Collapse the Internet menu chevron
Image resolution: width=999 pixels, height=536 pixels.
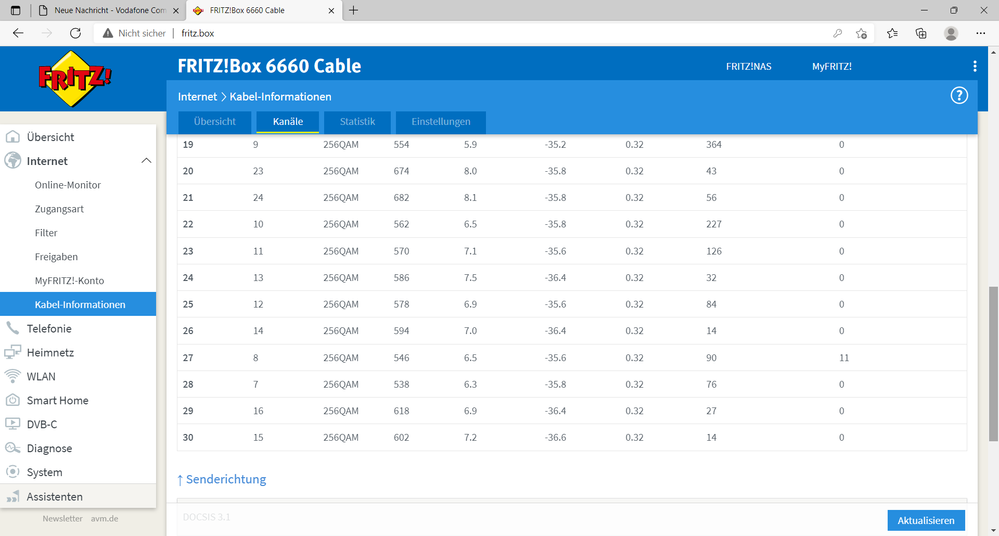tap(146, 161)
